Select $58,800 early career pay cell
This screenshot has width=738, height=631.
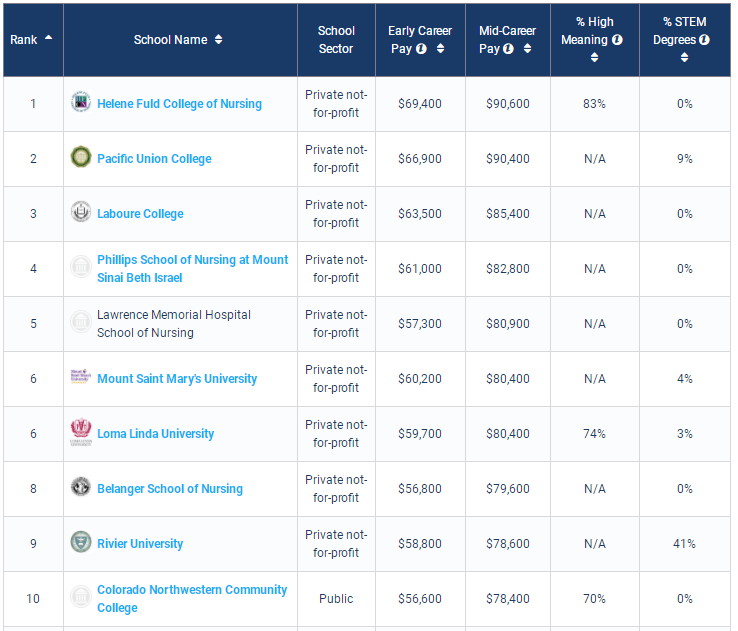(x=420, y=544)
